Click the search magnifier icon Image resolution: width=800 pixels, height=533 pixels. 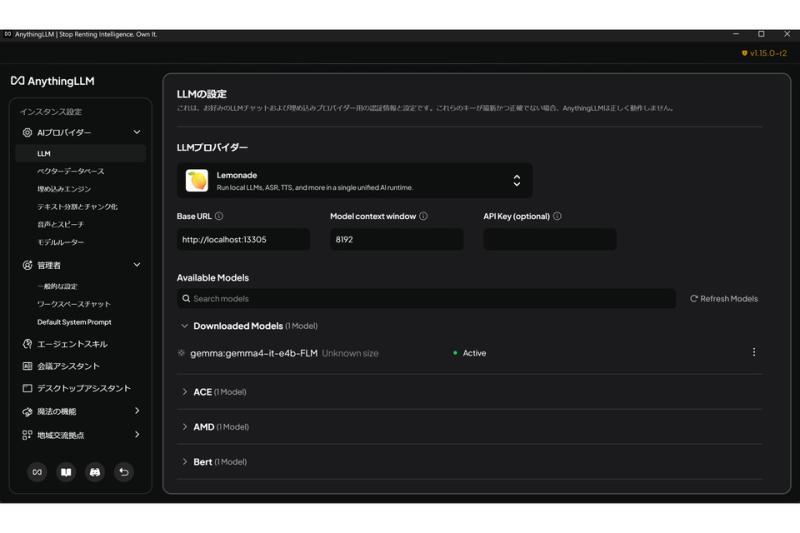pos(186,299)
